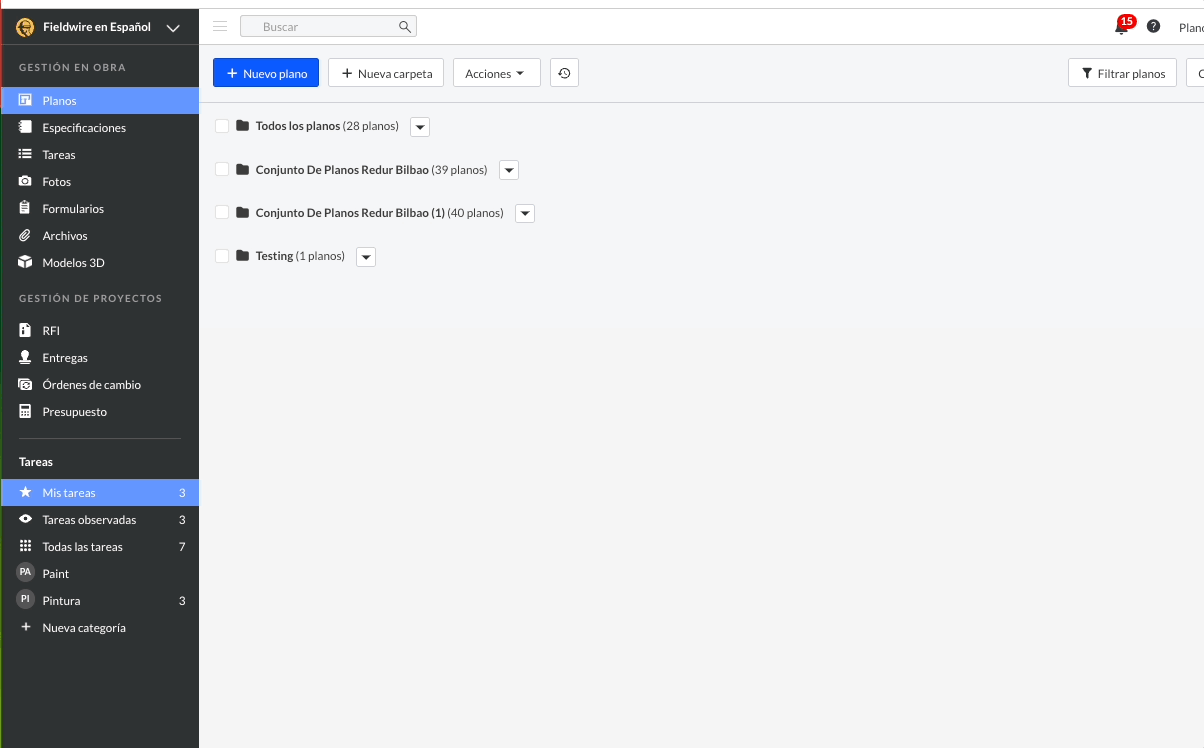Click the partially visible button next to Filtrar planos
This screenshot has height=748, width=1204.
coord(1195,73)
